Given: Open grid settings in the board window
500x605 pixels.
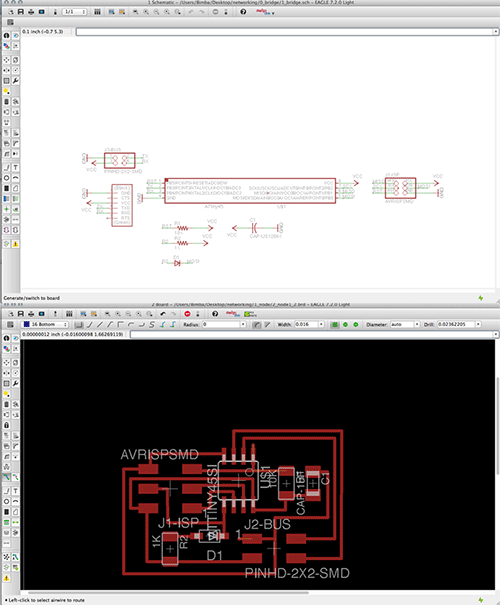Looking at the screenshot, I should [x=10, y=324].
